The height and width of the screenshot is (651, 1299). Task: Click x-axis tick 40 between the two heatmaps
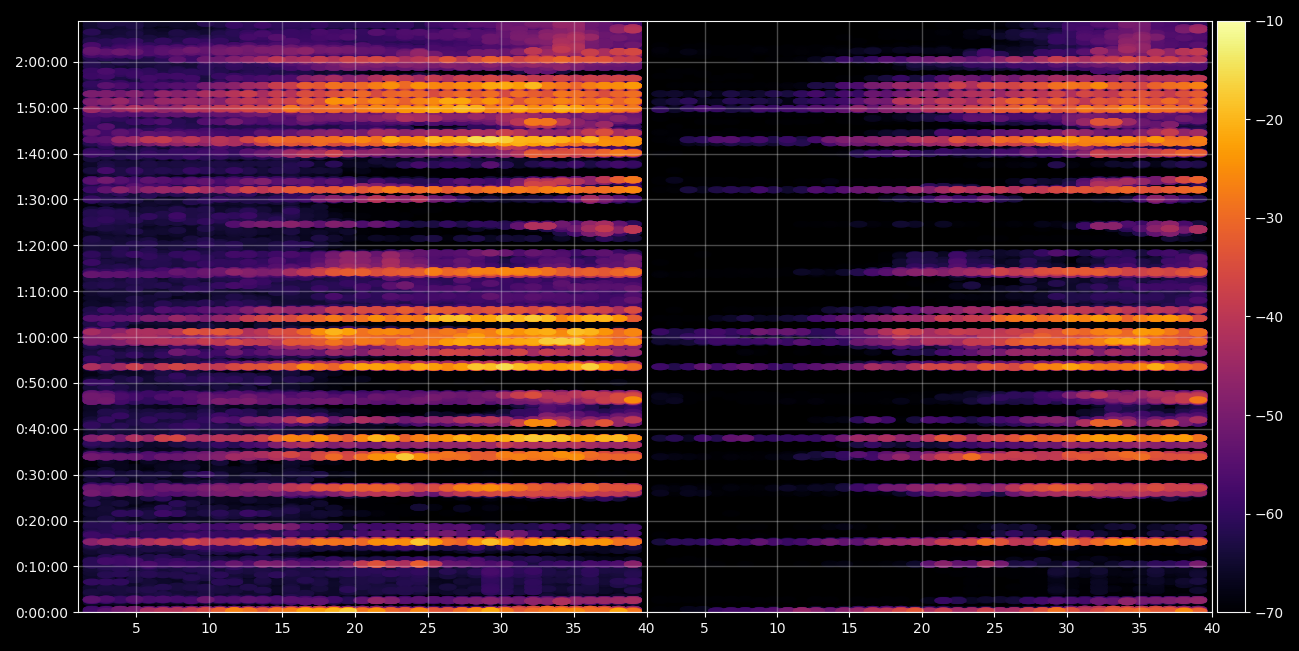tap(647, 628)
